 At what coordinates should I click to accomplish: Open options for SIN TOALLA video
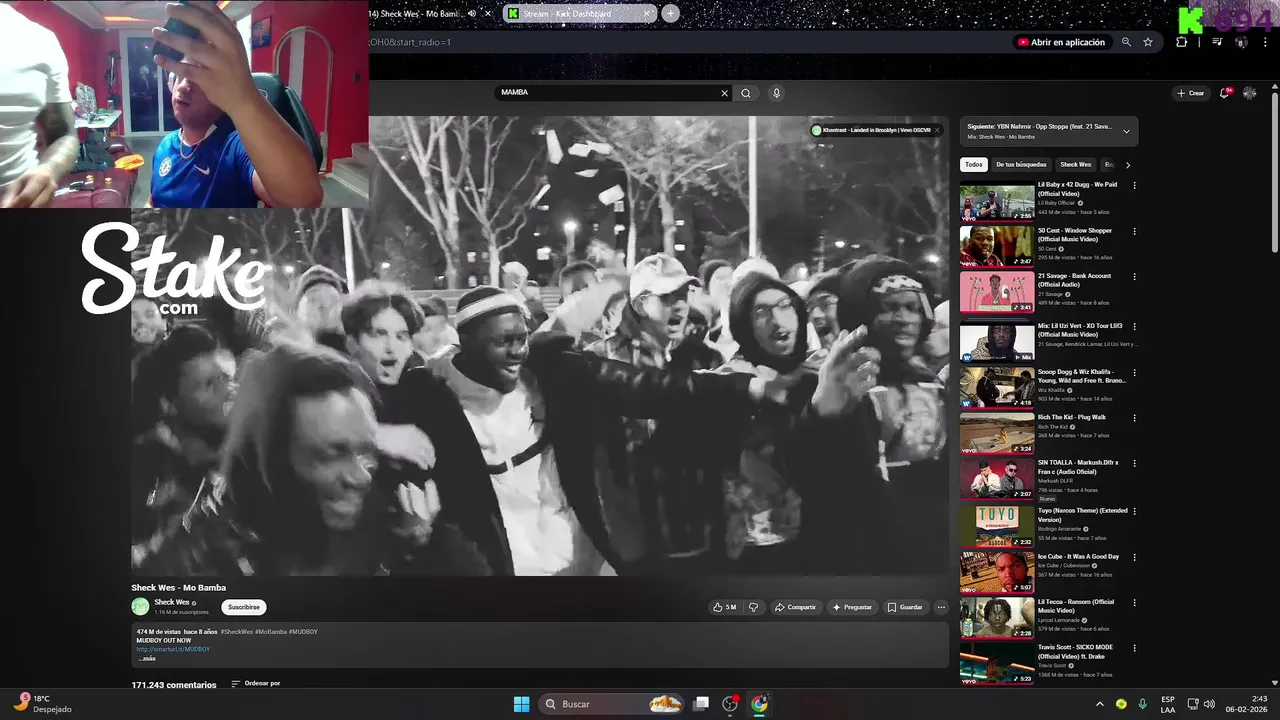1134,463
